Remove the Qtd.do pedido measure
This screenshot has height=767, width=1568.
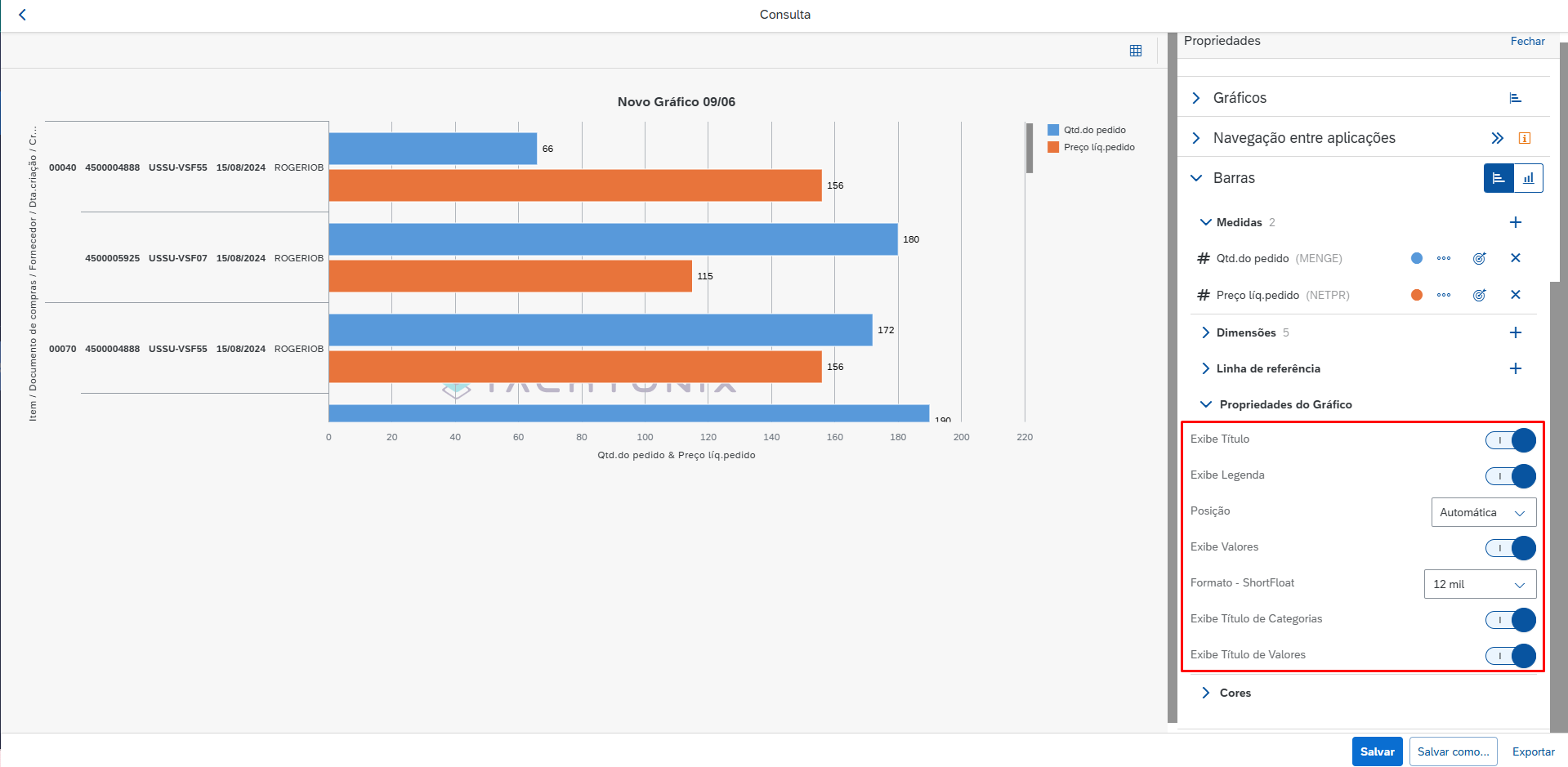click(1515, 258)
